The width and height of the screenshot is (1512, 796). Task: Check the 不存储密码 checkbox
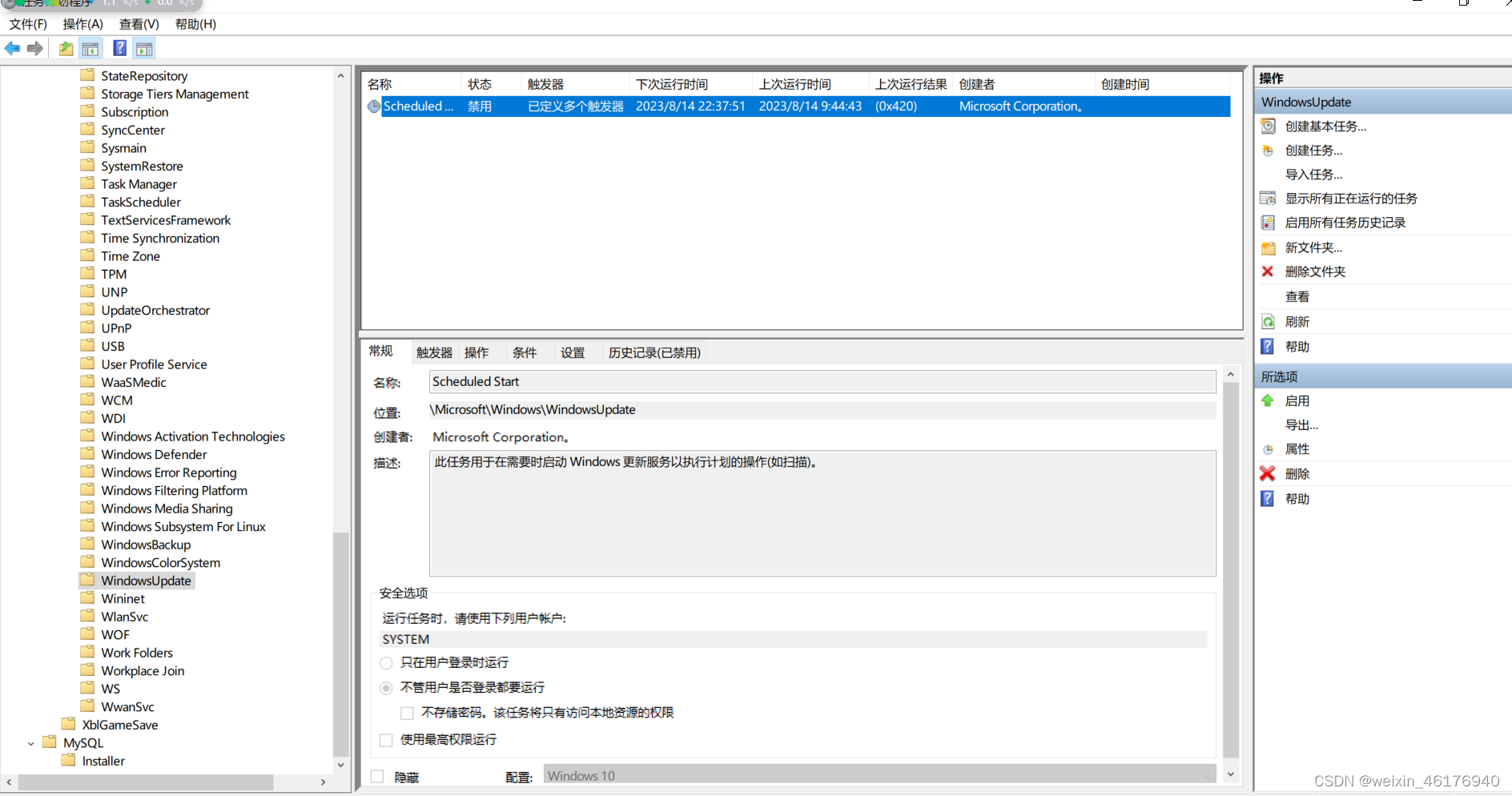click(408, 714)
